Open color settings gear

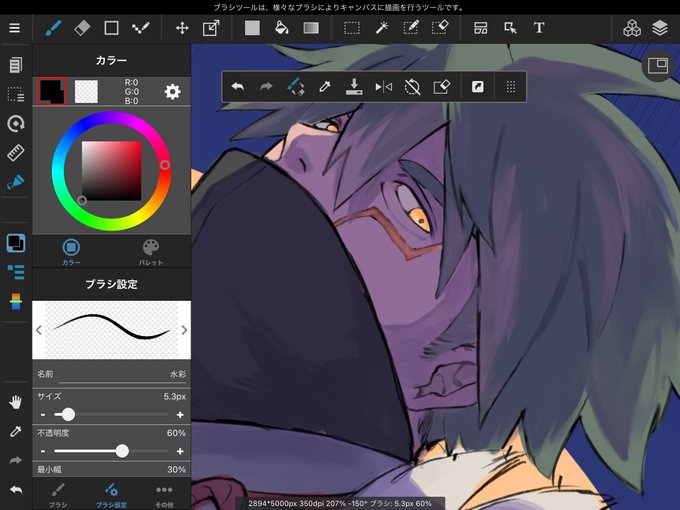click(x=173, y=92)
